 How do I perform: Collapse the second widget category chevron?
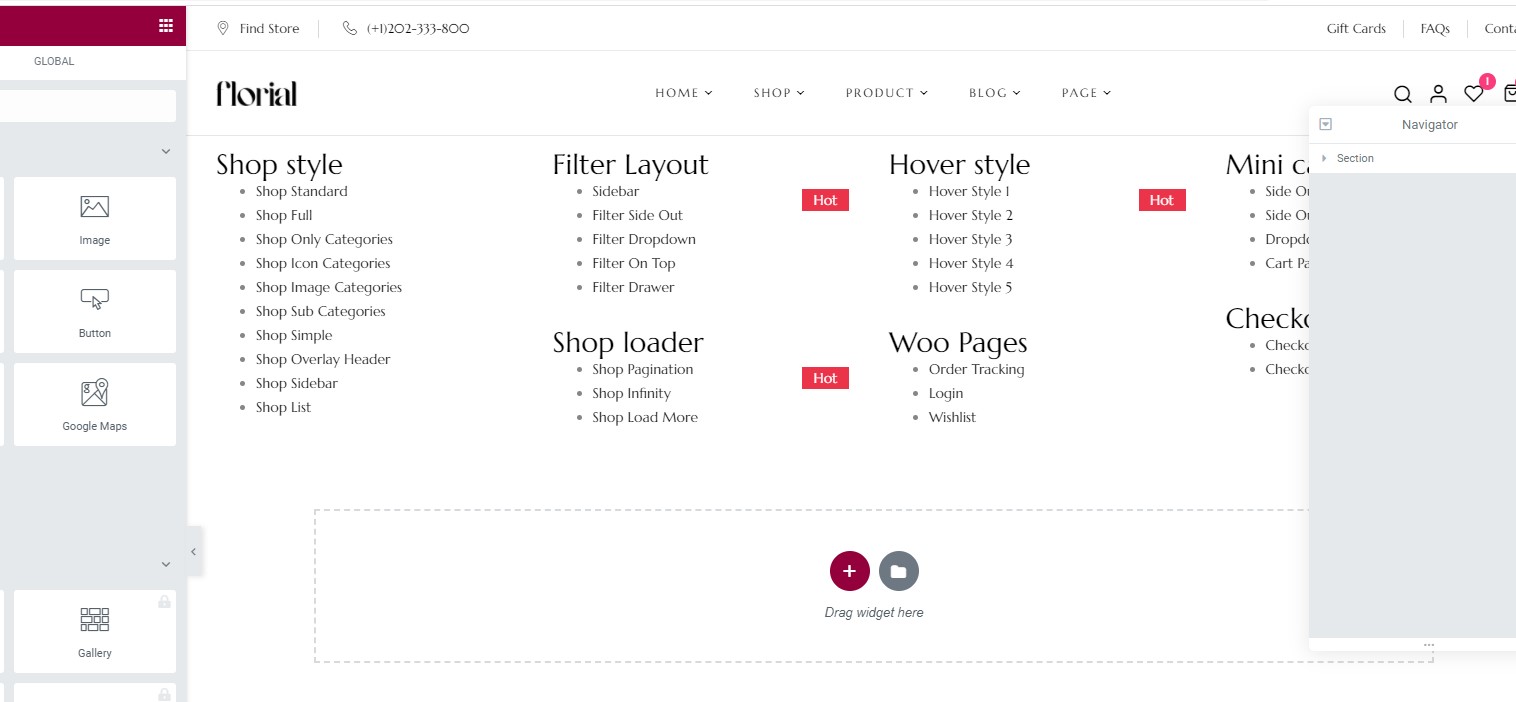tap(166, 565)
